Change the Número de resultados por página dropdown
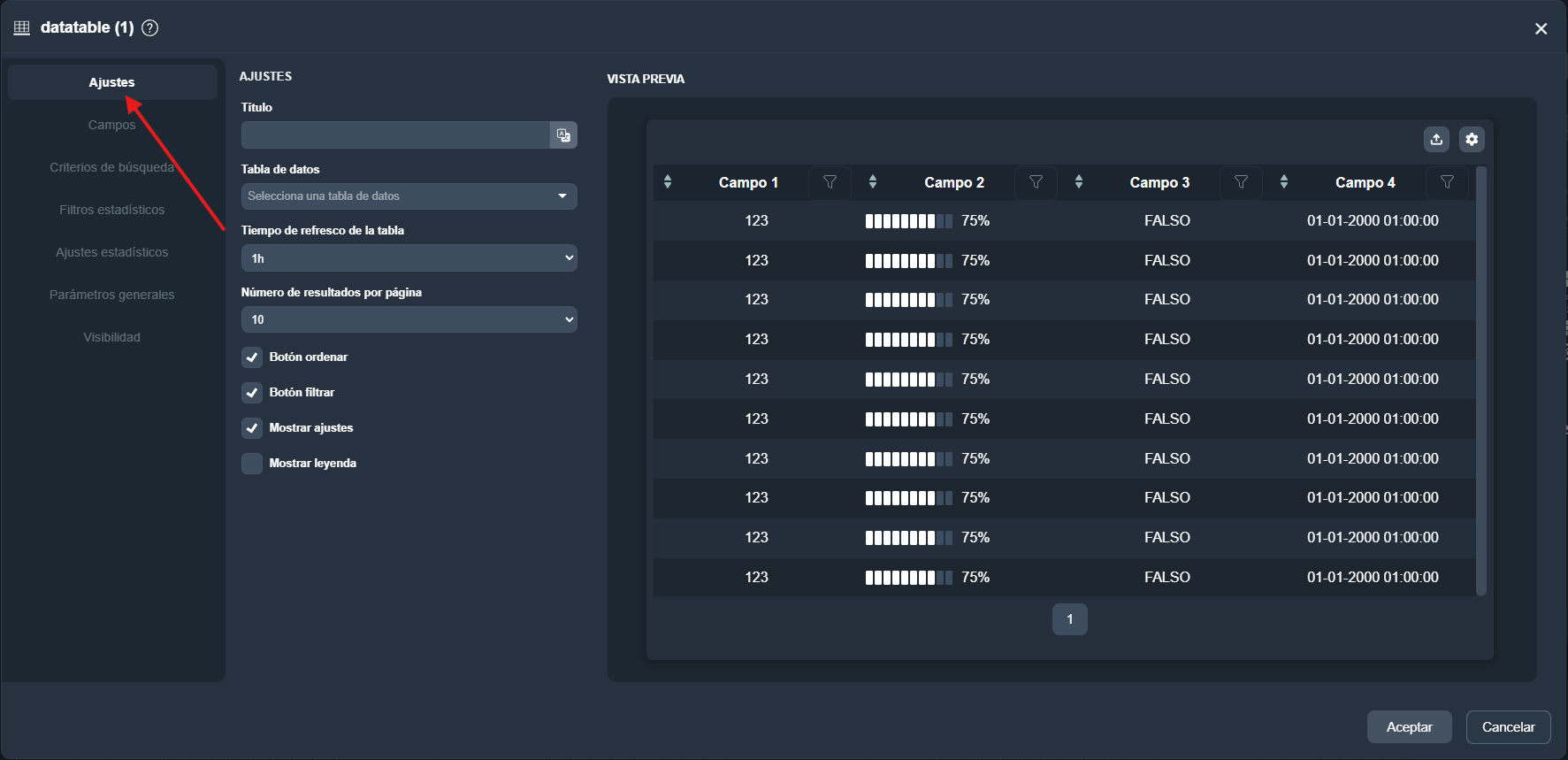1568x760 pixels. pyautogui.click(x=409, y=319)
